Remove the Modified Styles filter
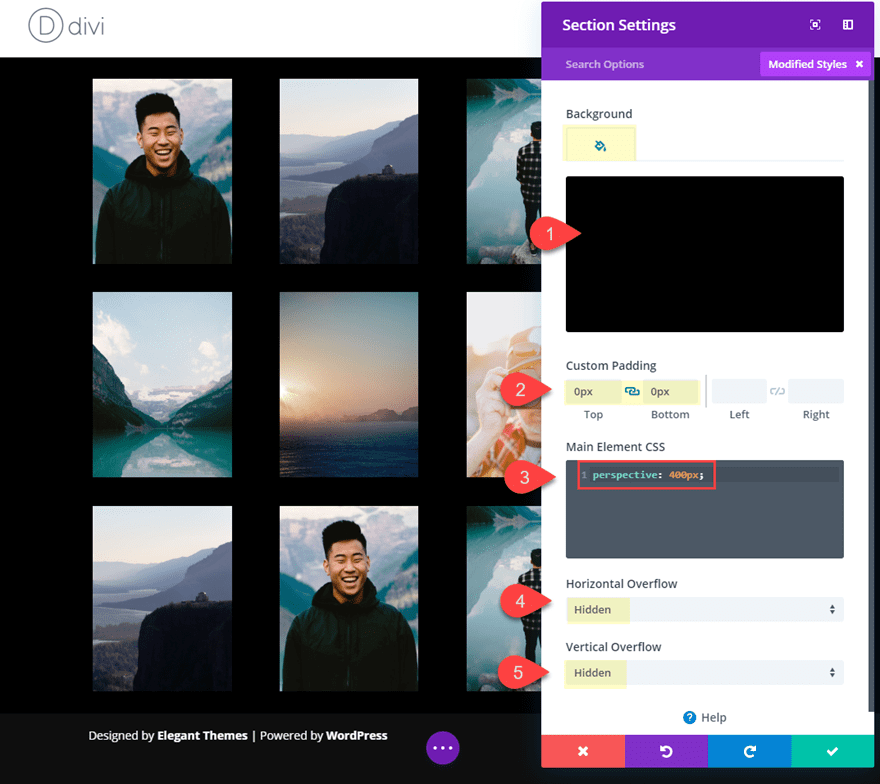 tap(860, 64)
